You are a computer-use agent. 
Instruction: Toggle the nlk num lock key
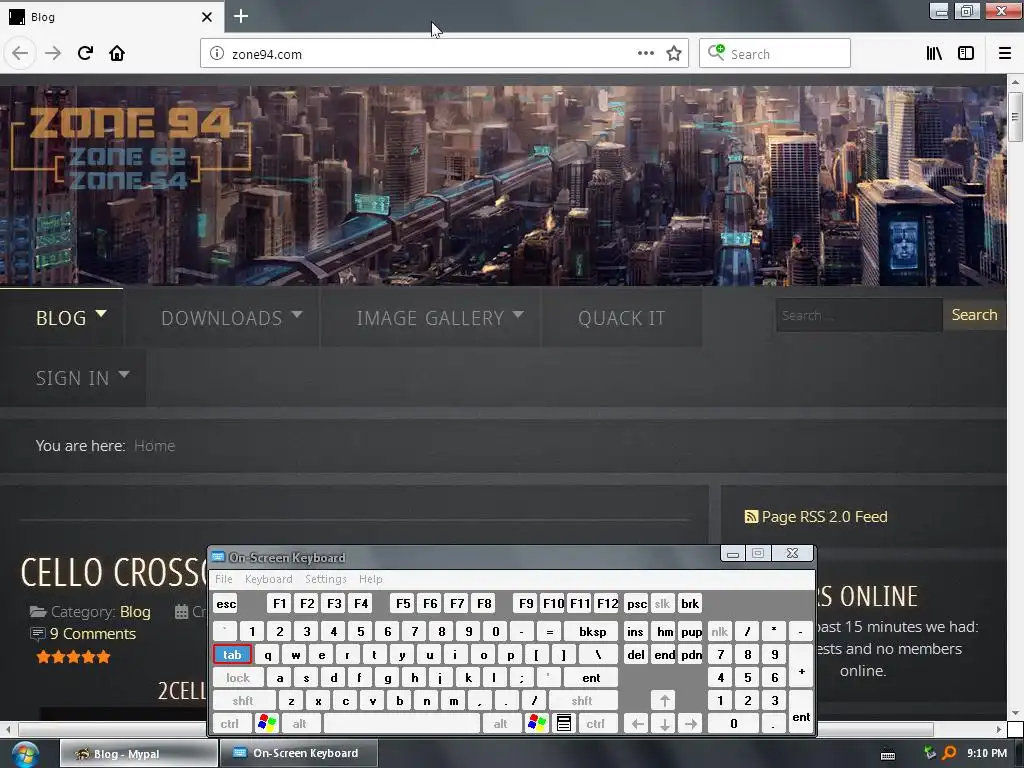tap(719, 632)
